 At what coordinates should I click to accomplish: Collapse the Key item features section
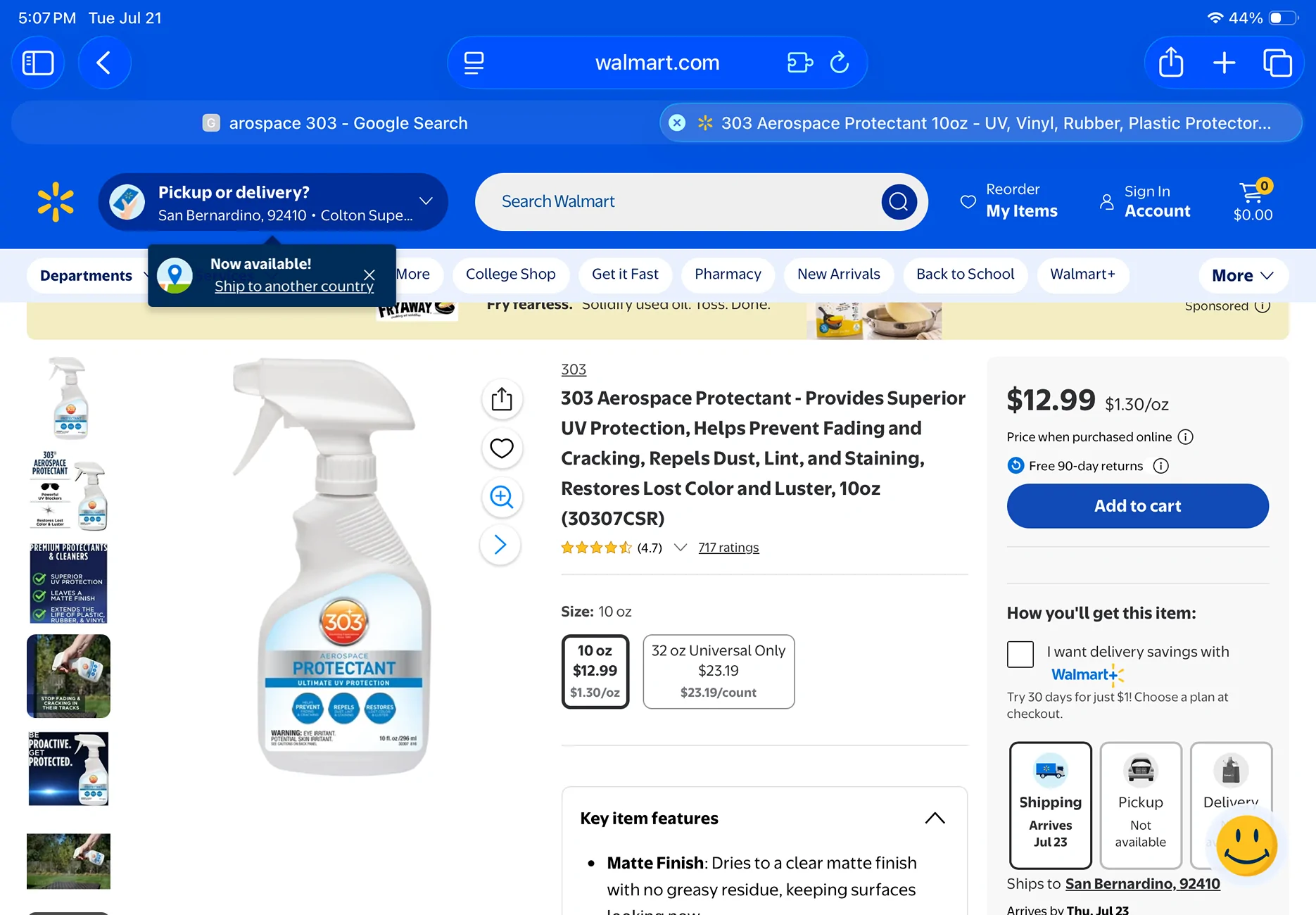935,819
